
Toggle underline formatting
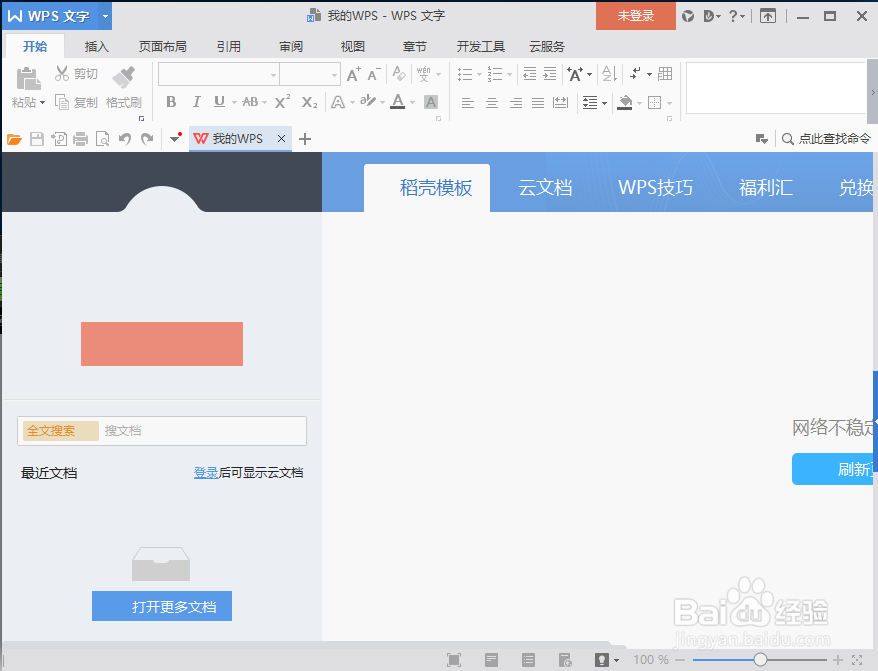pos(220,102)
